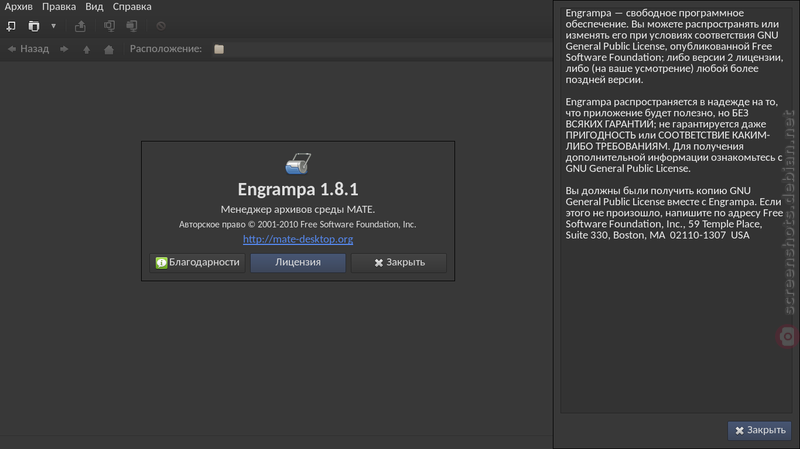Click the folder icon beside Расположение
800x449 pixels.
click(219, 49)
